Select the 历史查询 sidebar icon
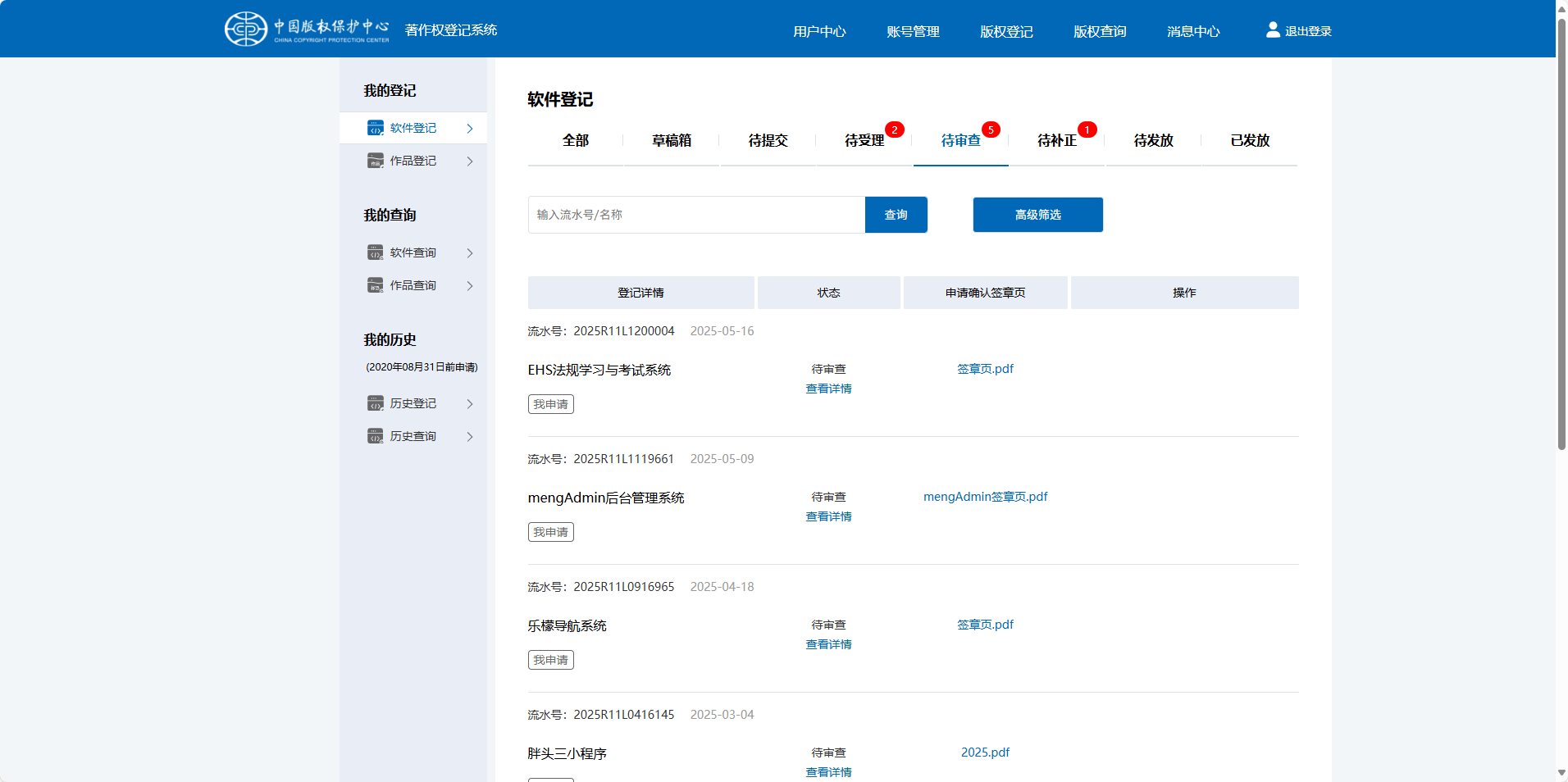 point(376,436)
